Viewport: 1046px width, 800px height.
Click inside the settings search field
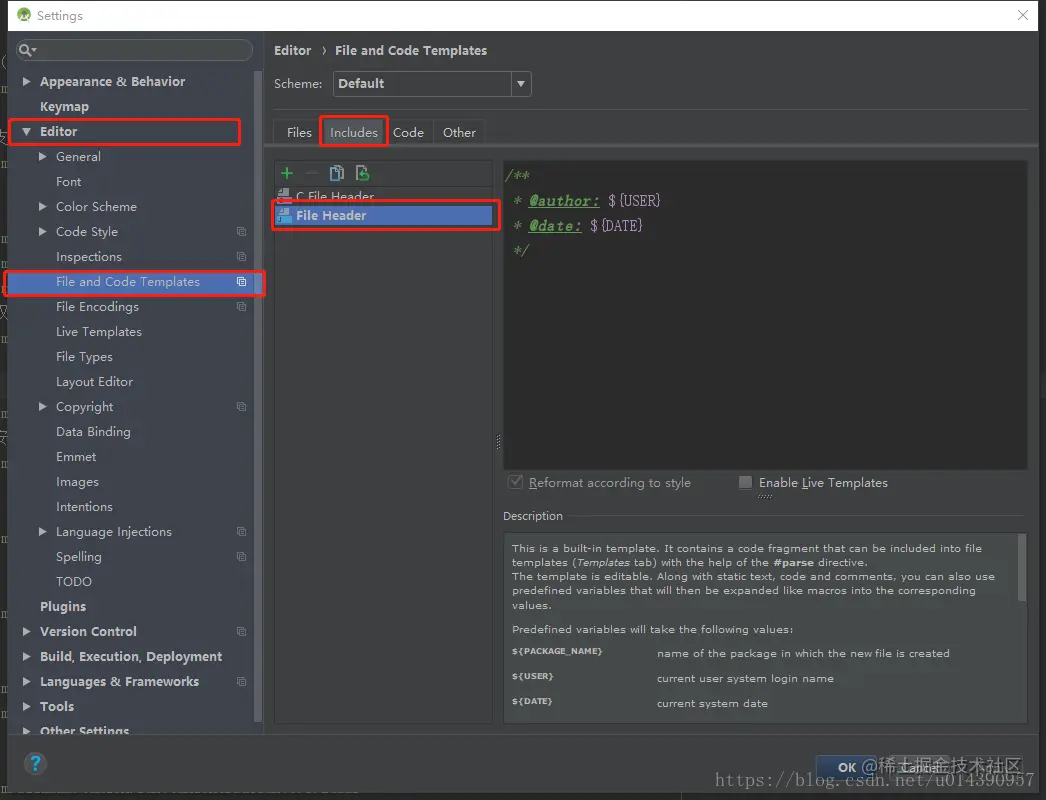click(x=134, y=50)
